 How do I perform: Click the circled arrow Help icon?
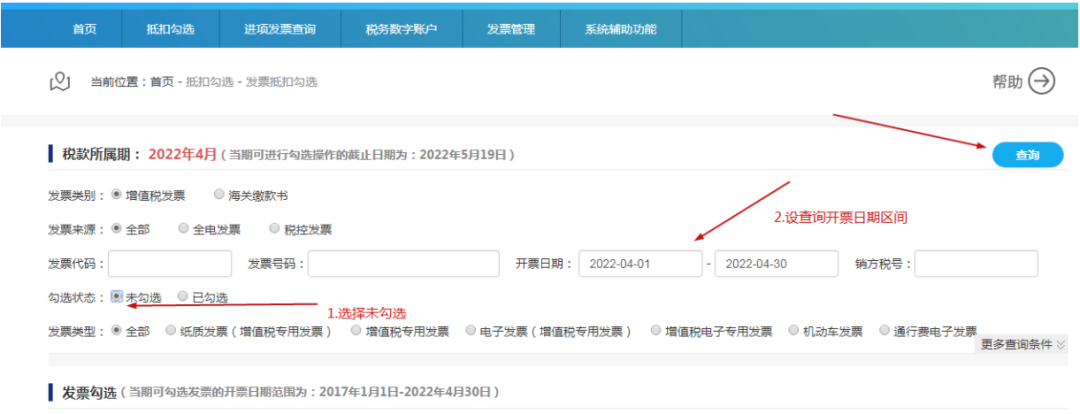pos(1042,81)
